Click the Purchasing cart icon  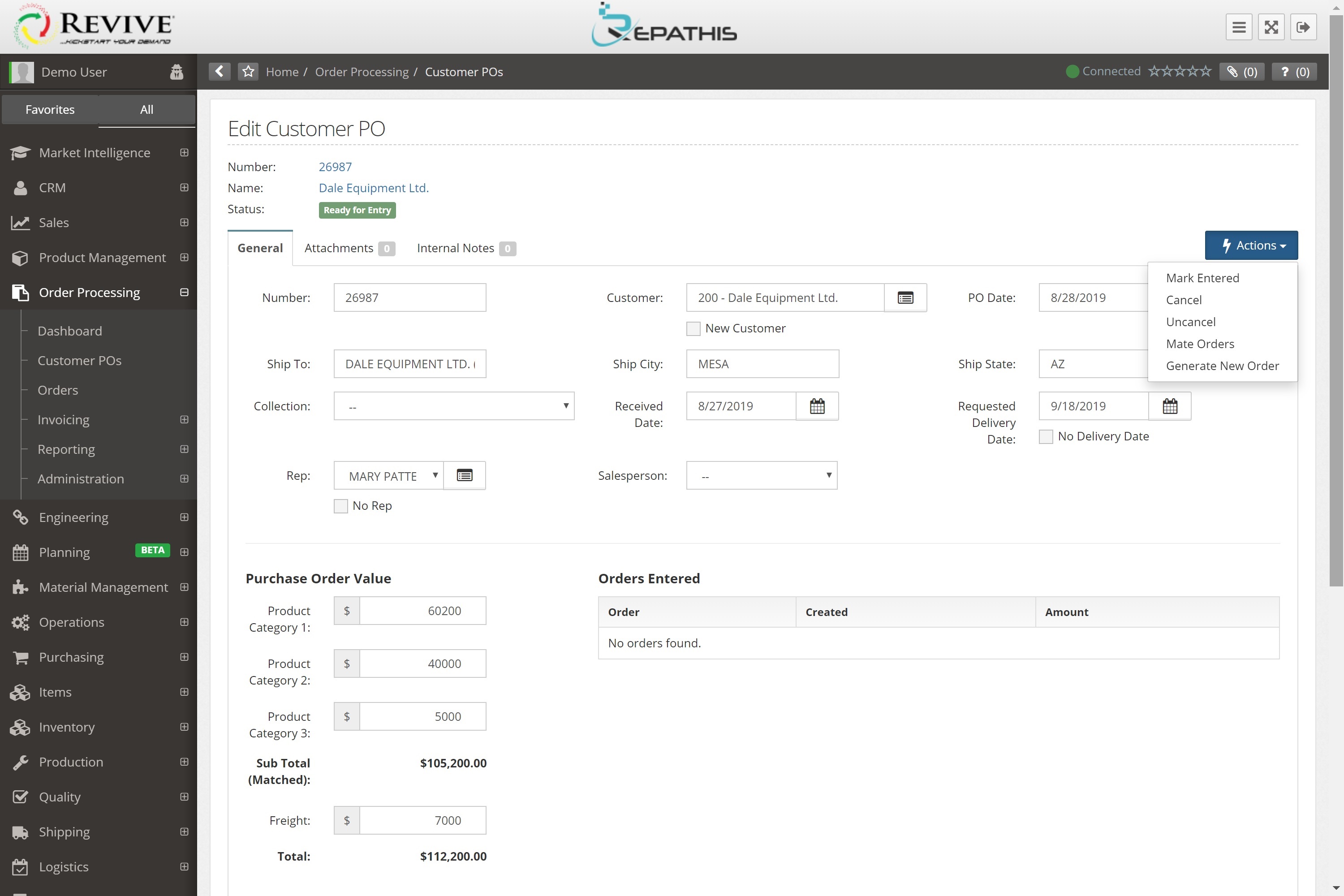(20, 657)
